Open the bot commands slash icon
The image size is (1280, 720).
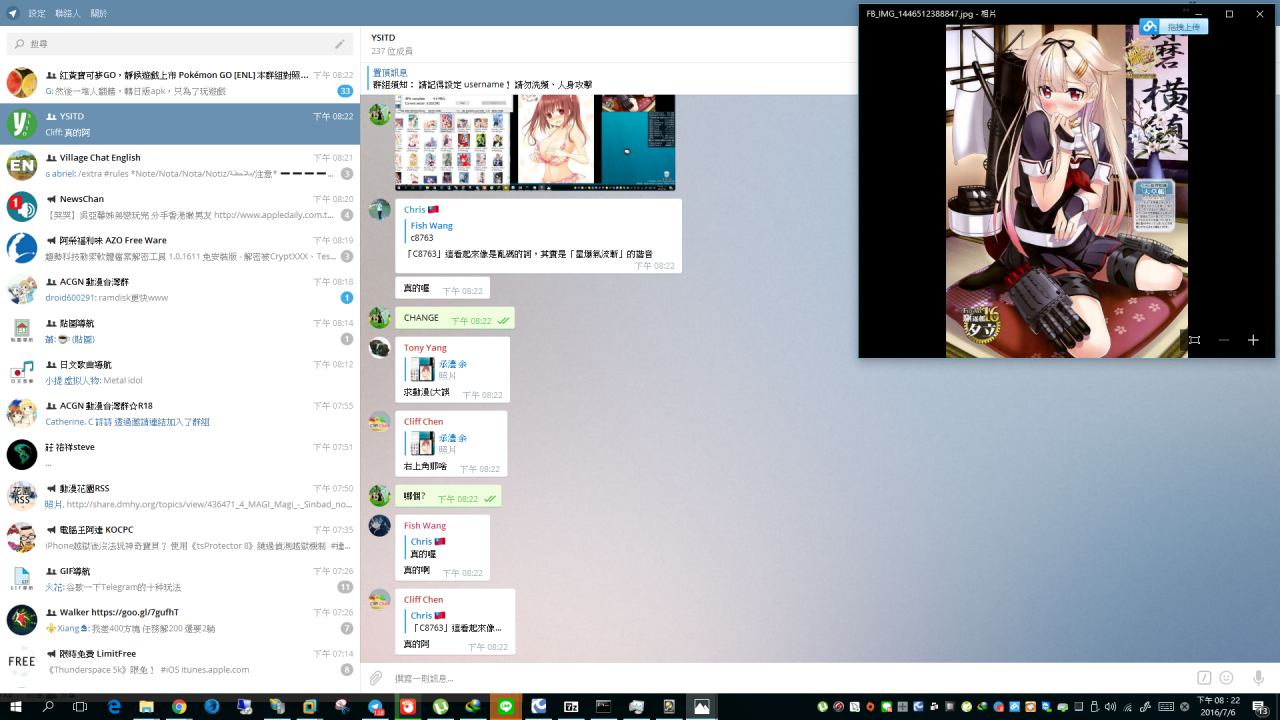coord(1204,678)
